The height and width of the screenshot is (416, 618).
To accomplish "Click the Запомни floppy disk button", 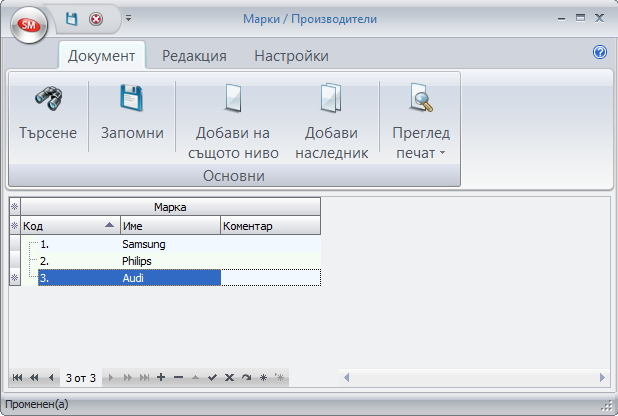I will point(132,114).
